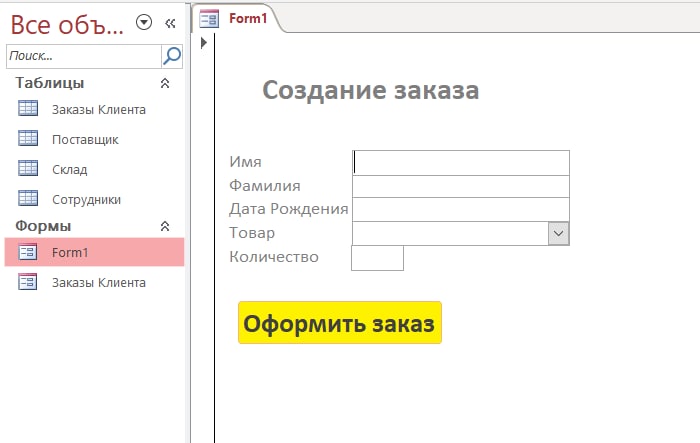700x443 pixels.
Task: Click the Фамилия label
Action: [x=265, y=185]
